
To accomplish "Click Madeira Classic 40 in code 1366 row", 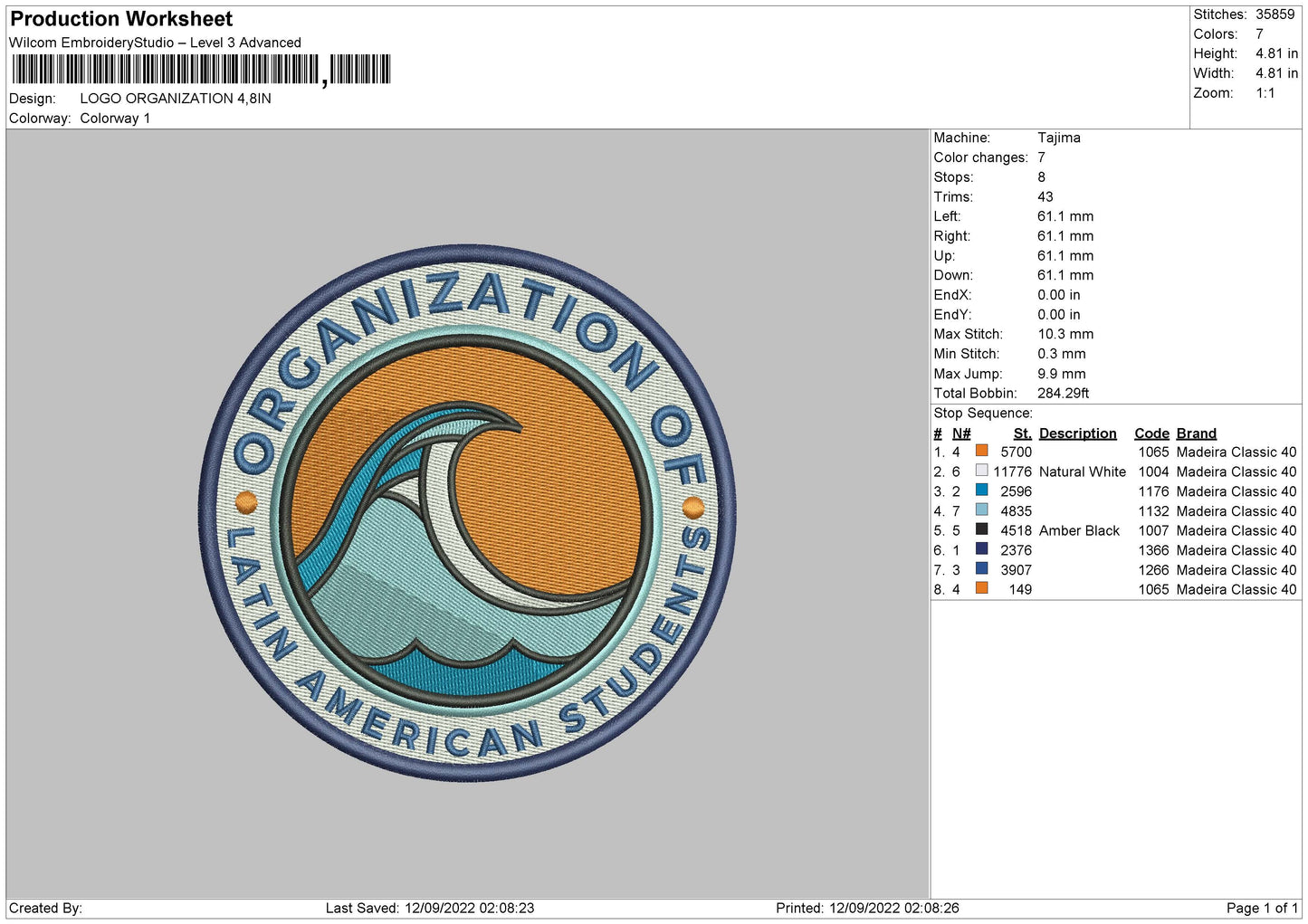I will tap(1236, 550).
